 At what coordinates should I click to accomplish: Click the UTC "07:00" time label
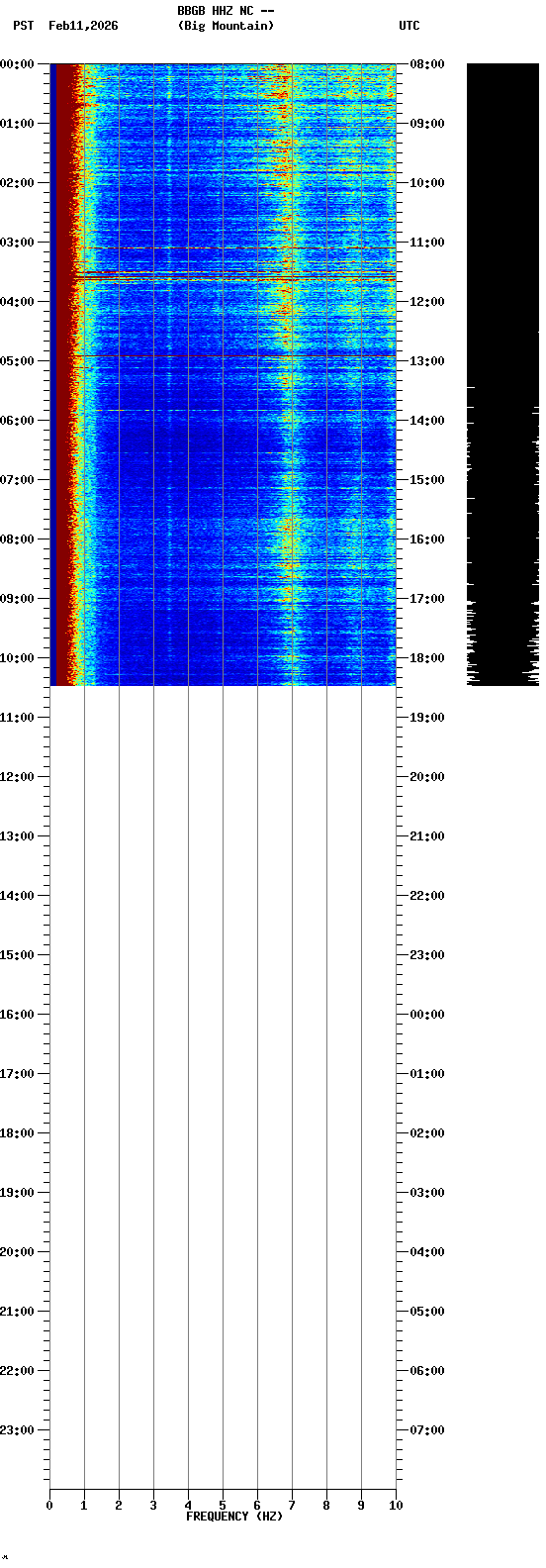427,1430
